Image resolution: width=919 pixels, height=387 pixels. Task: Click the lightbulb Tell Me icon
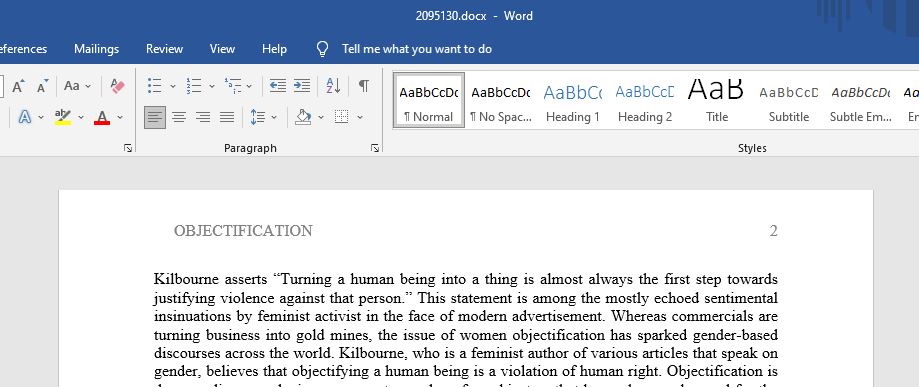(322, 49)
